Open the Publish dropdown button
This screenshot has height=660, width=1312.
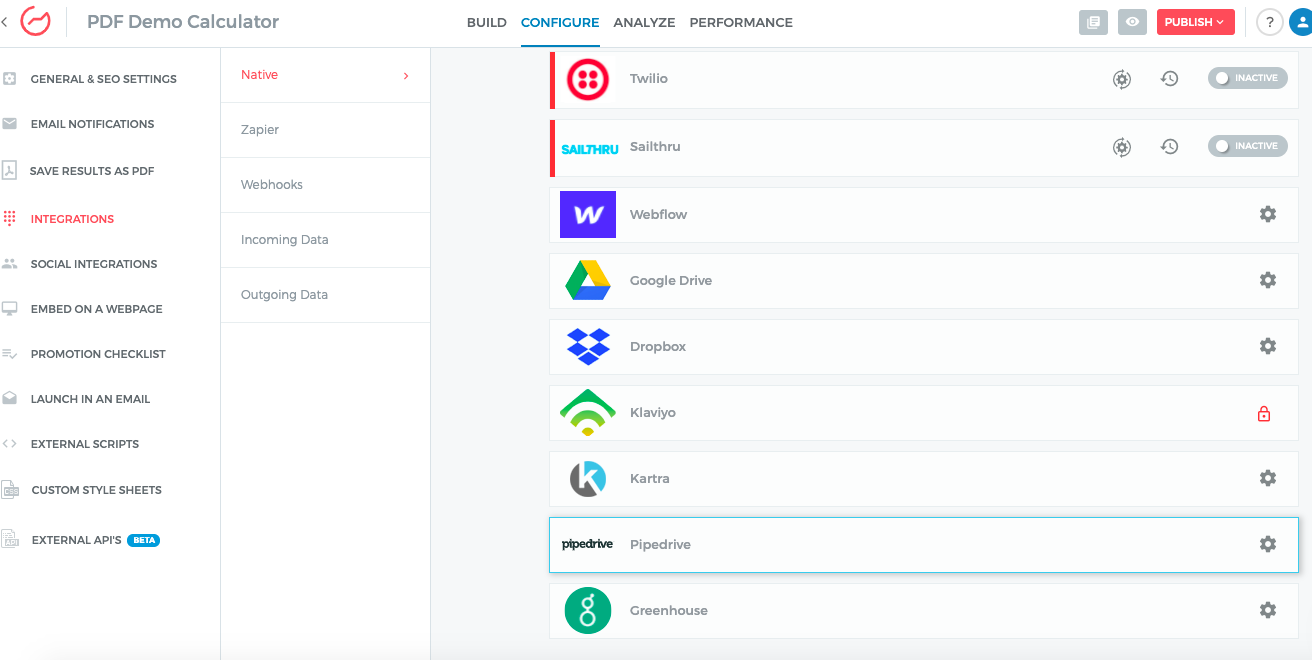(1195, 22)
